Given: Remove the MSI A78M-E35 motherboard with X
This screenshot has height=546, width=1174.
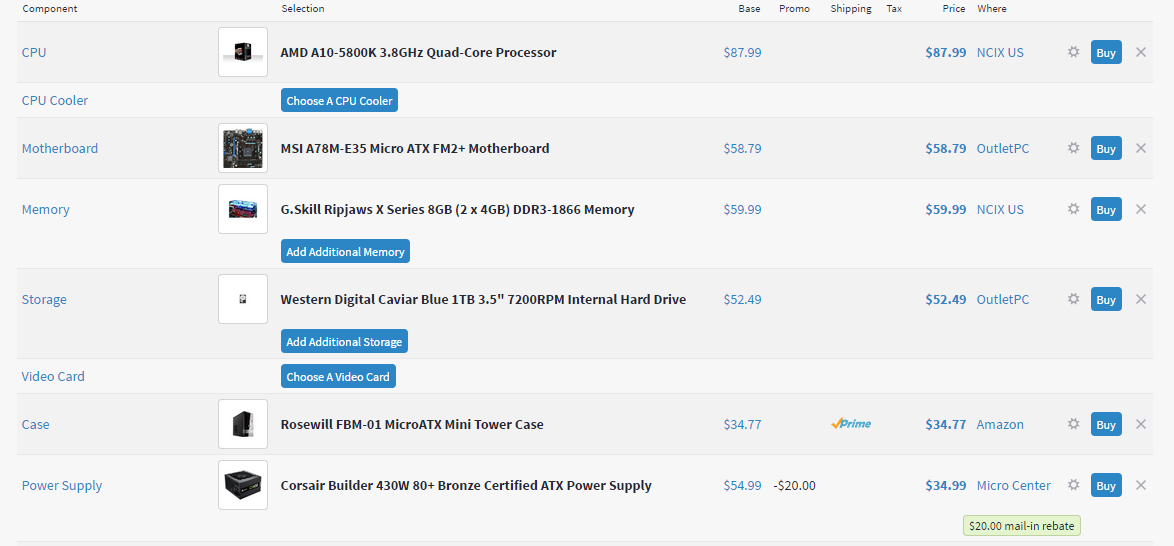Looking at the screenshot, I should tap(1140, 148).
